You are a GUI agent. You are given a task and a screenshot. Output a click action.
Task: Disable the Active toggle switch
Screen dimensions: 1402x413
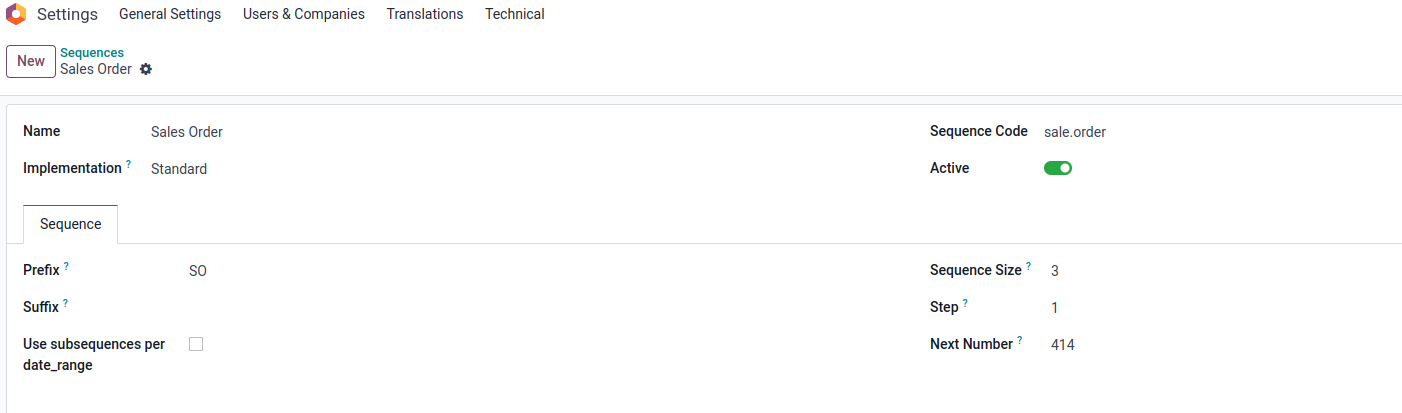[1058, 168]
